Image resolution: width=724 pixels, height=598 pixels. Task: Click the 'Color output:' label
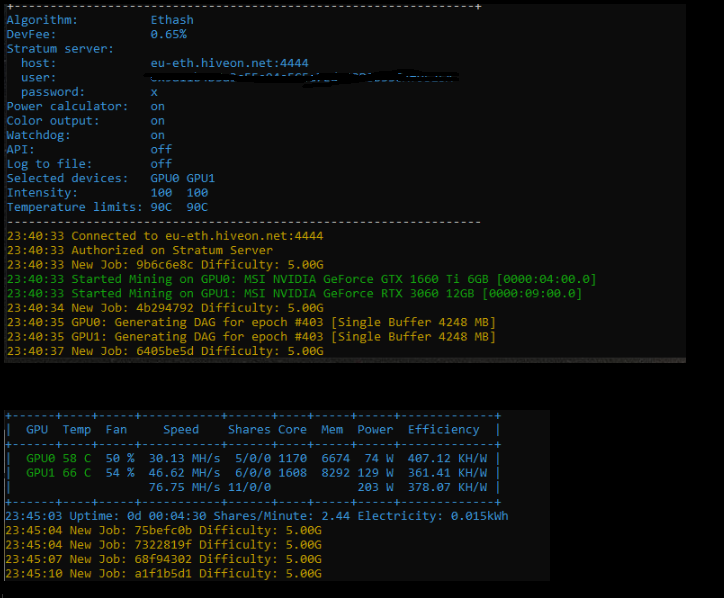[x=53, y=121]
